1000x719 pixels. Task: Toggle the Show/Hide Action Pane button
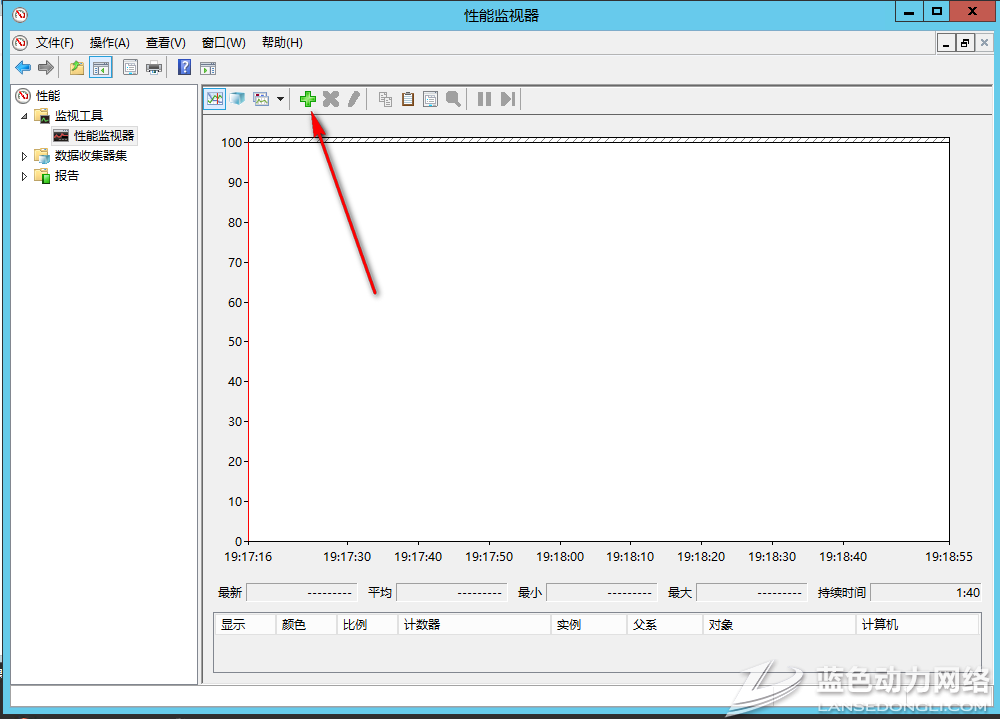(x=208, y=68)
